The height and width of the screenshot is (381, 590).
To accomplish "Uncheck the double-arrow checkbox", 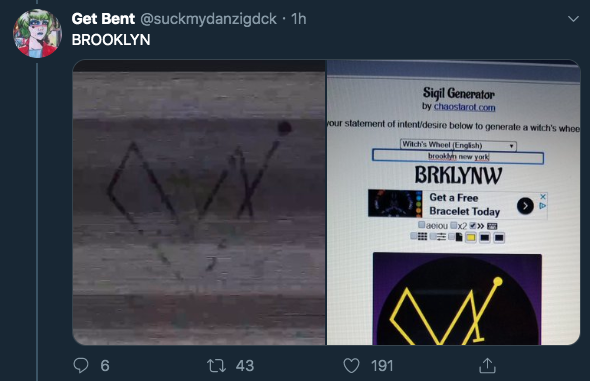I will (473, 226).
